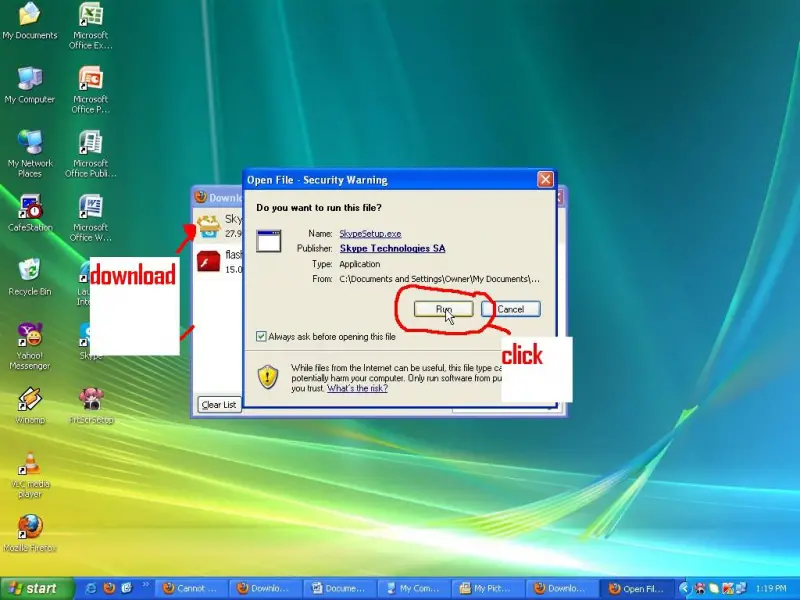Click the third Quick Launch icon

pos(127,588)
